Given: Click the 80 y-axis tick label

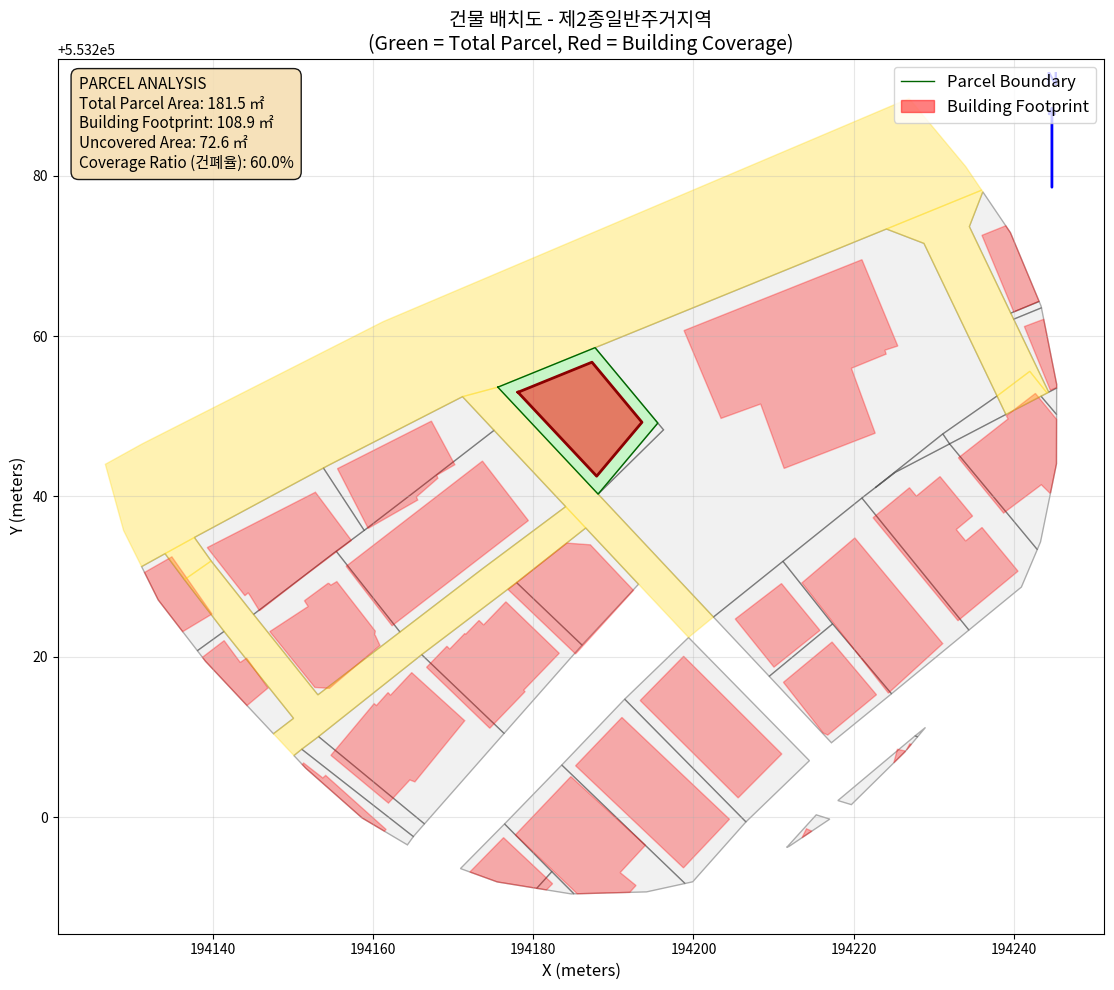Looking at the screenshot, I should click(40, 176).
